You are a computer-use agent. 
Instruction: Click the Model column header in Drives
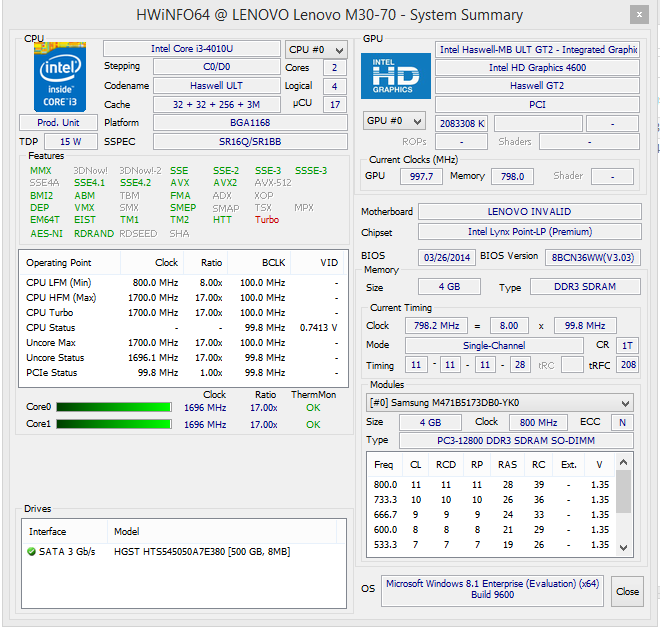(x=222, y=532)
